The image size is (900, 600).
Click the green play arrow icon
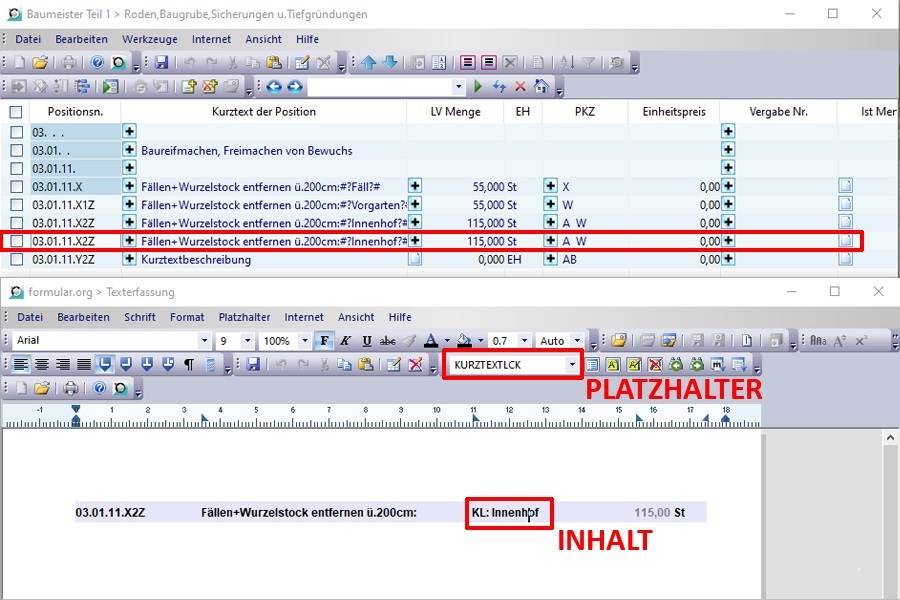point(478,87)
